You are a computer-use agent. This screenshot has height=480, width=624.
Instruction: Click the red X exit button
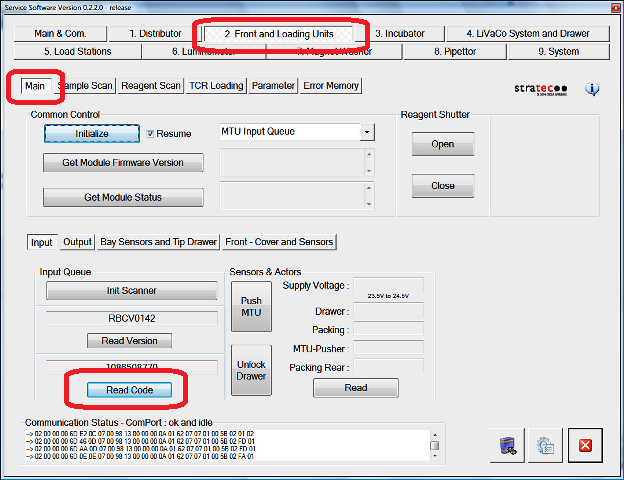(x=585, y=446)
